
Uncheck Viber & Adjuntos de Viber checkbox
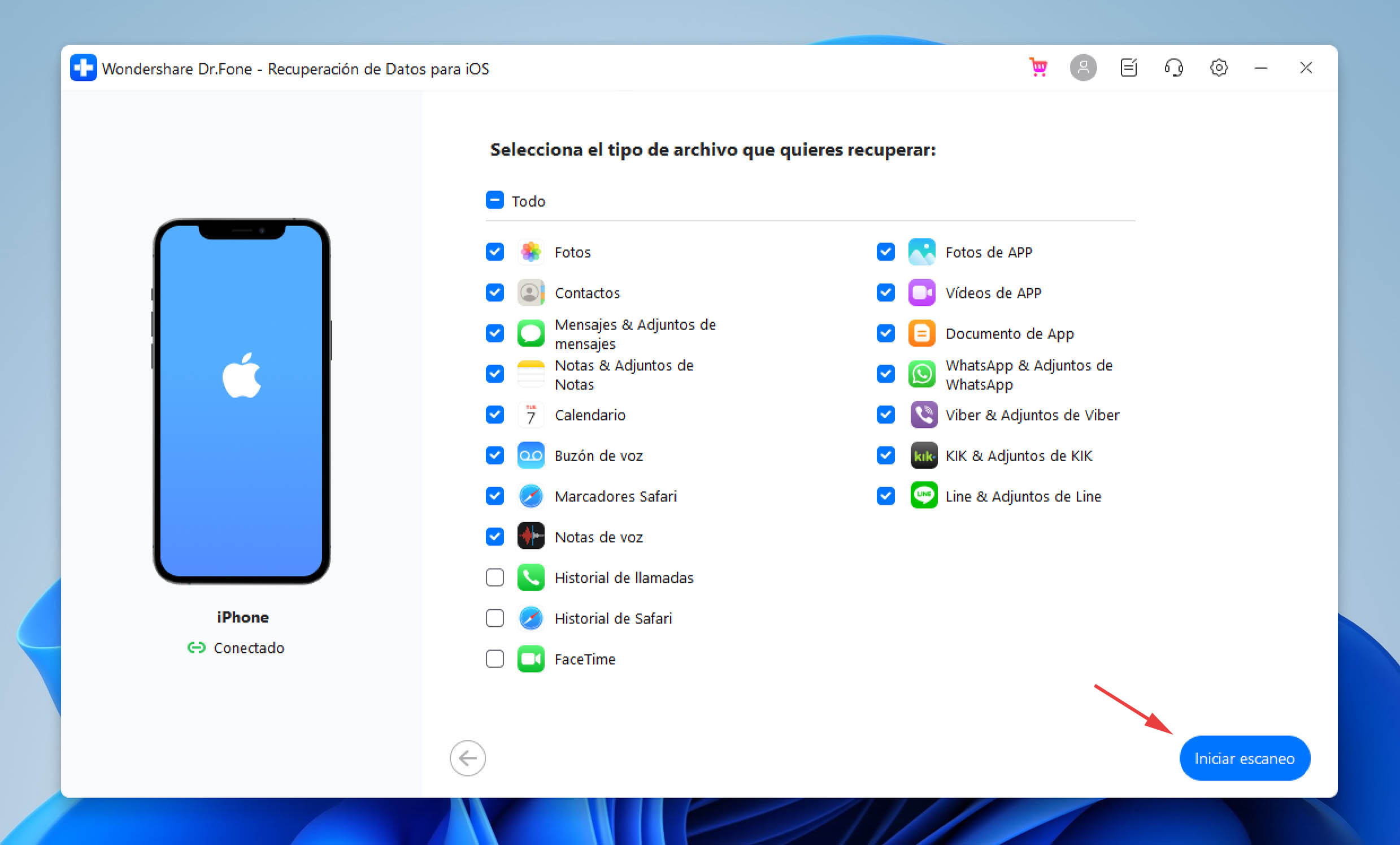(x=886, y=415)
